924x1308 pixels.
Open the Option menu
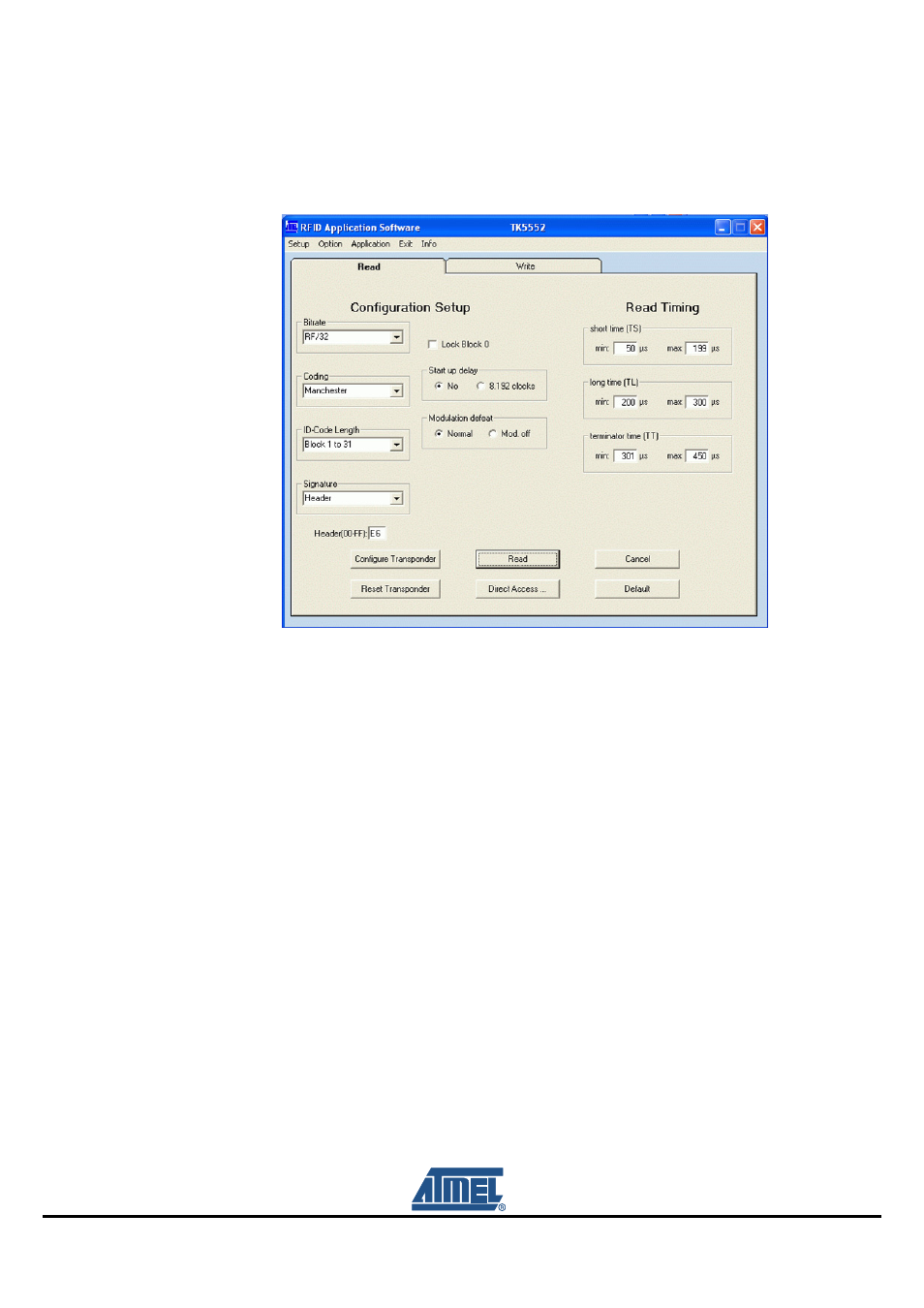[330, 244]
